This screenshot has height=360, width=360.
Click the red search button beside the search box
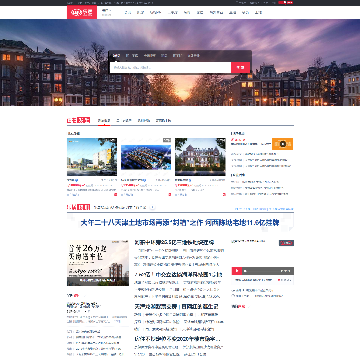coord(240,67)
